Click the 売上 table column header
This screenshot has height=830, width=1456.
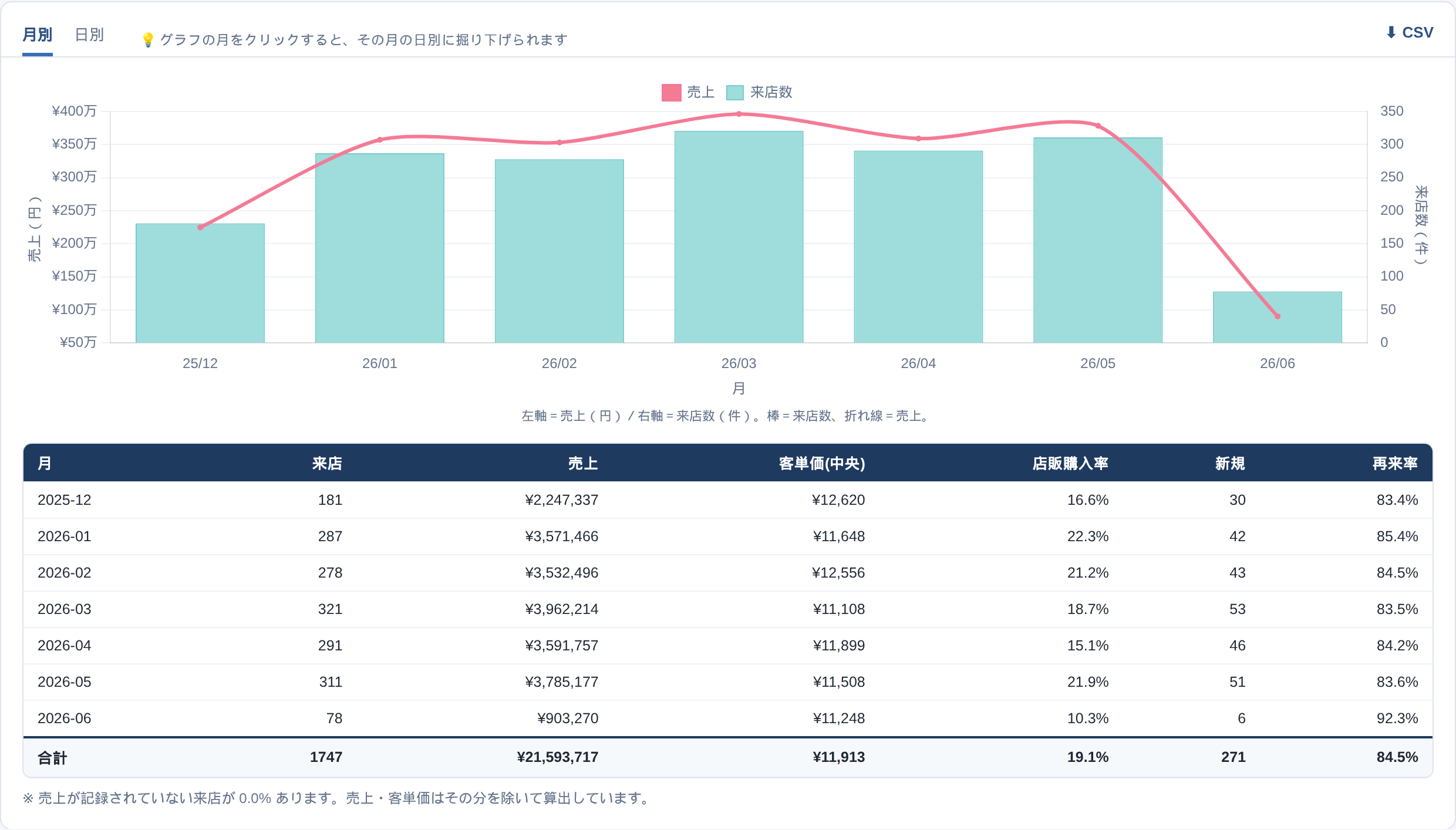(x=583, y=463)
